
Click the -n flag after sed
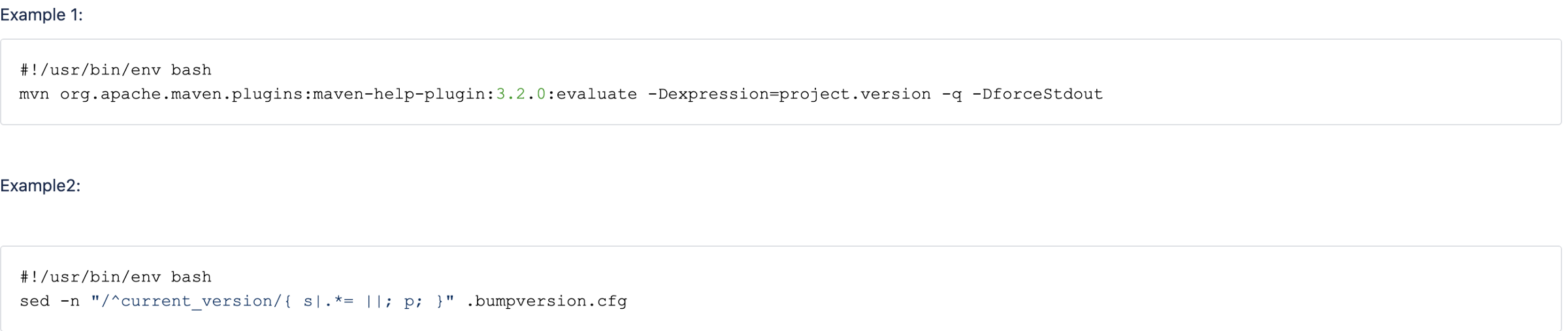pyautogui.click(x=70, y=301)
